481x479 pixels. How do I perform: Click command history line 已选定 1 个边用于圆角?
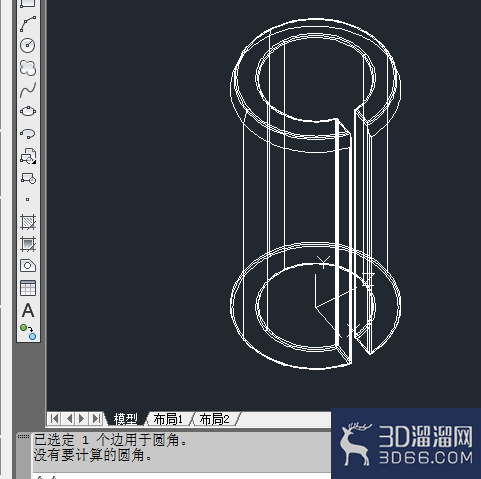tap(111, 440)
